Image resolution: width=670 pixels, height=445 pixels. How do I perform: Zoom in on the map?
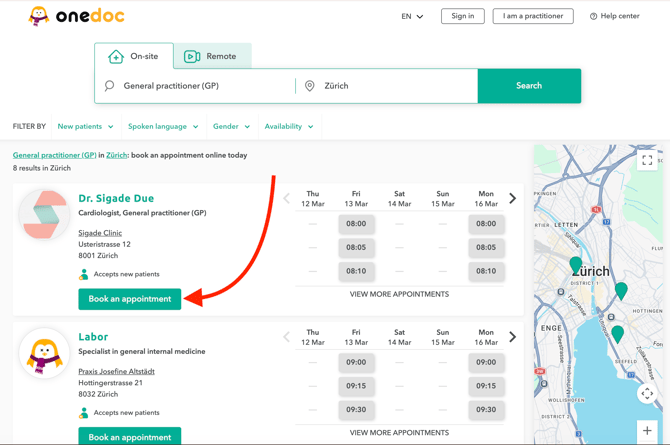point(647,431)
